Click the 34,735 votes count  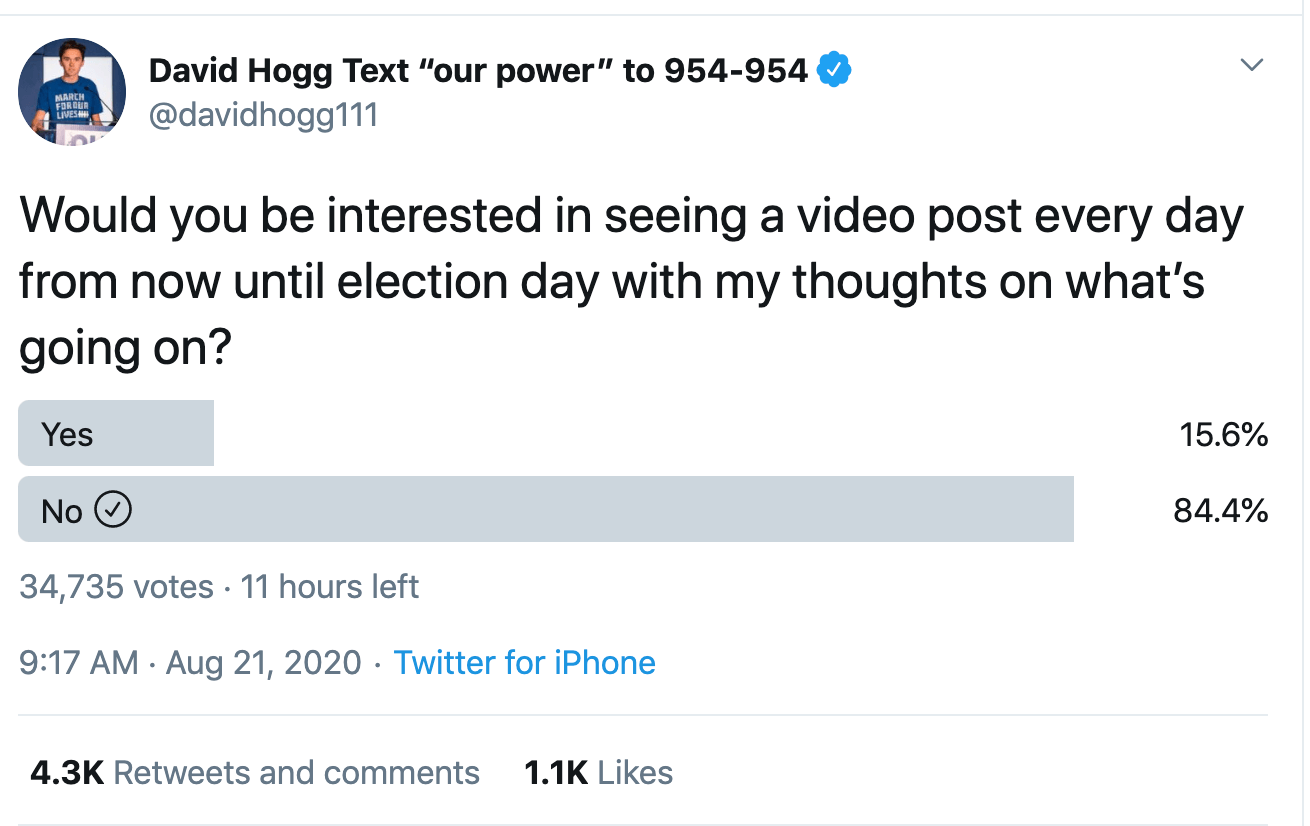[116, 587]
